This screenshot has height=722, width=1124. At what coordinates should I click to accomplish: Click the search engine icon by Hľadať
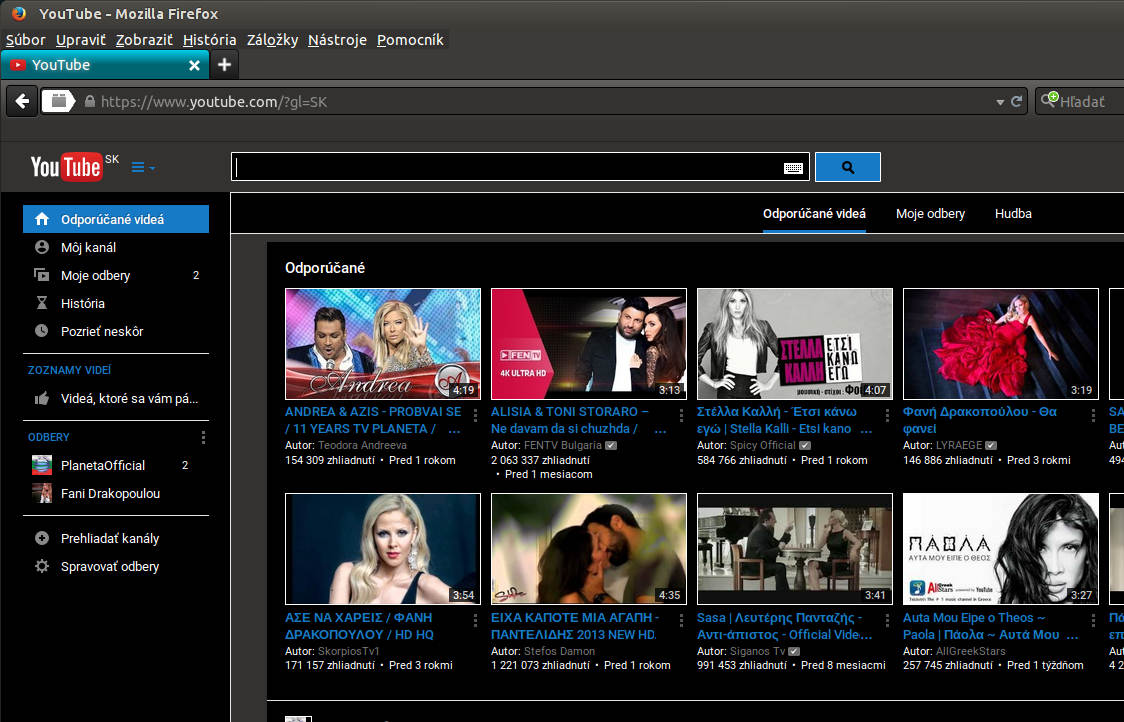[x=1049, y=99]
